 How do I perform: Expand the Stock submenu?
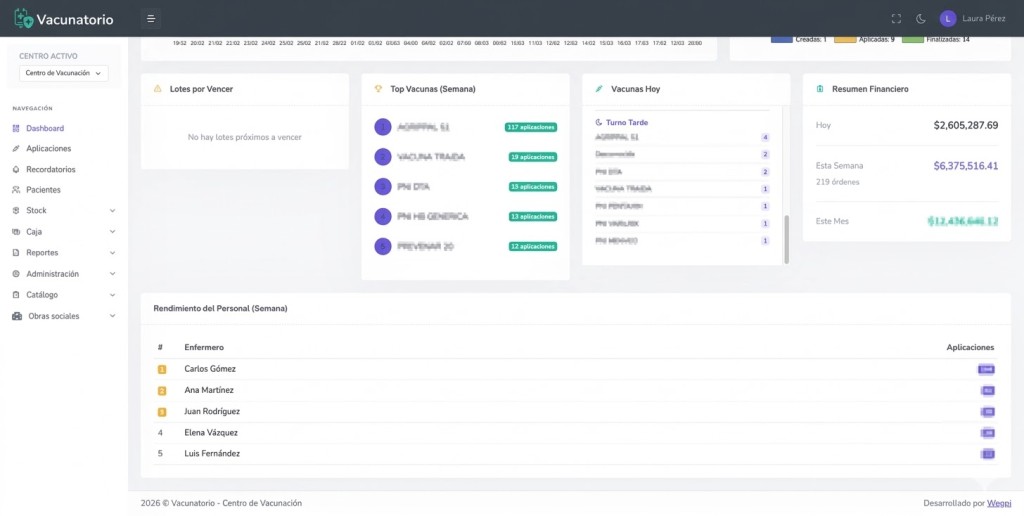(x=112, y=211)
